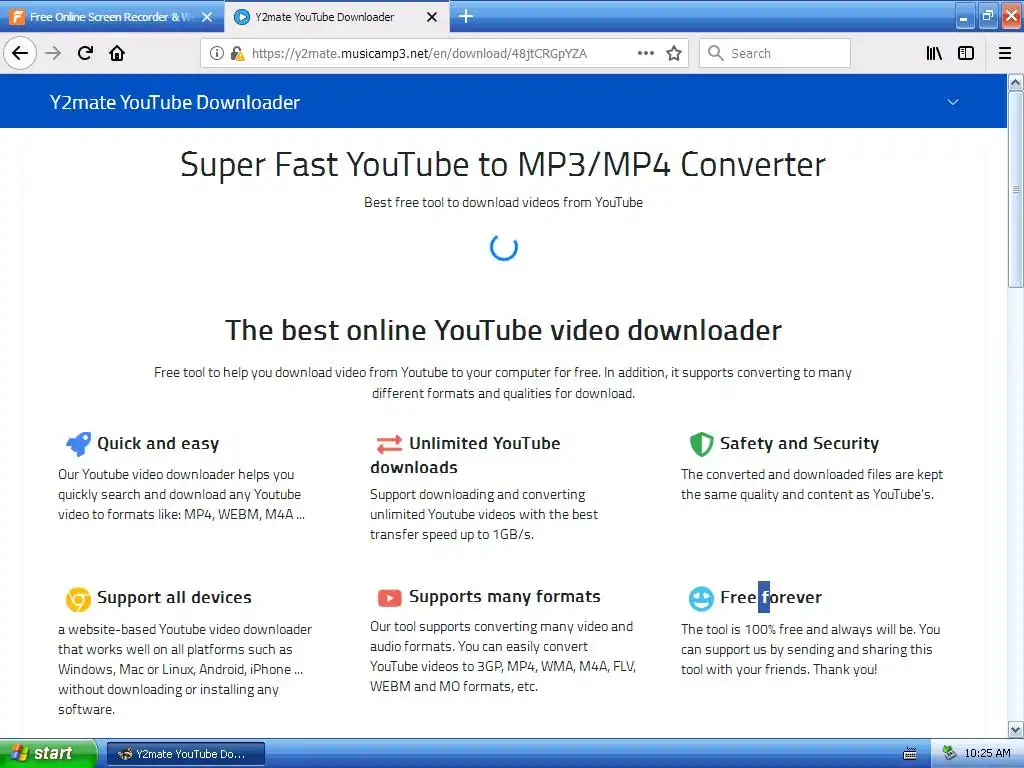This screenshot has width=1024, height=768.
Task: Expand the site header chevron menu
Action: pos(953,102)
